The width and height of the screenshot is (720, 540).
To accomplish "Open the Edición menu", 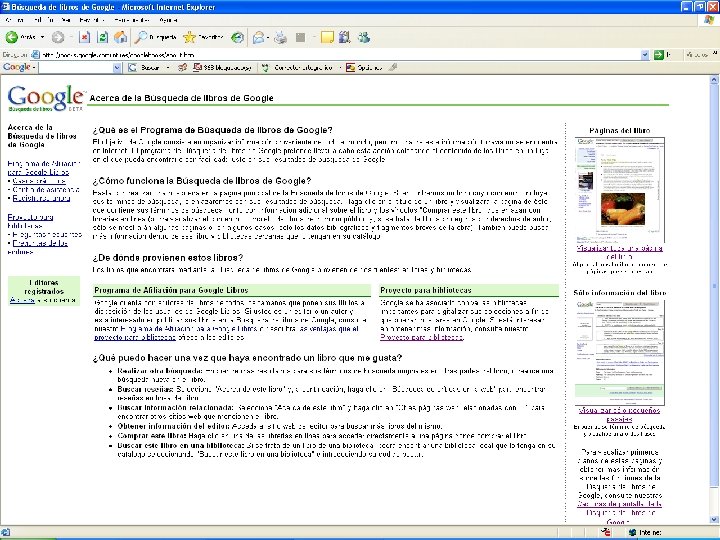I will [x=43, y=20].
